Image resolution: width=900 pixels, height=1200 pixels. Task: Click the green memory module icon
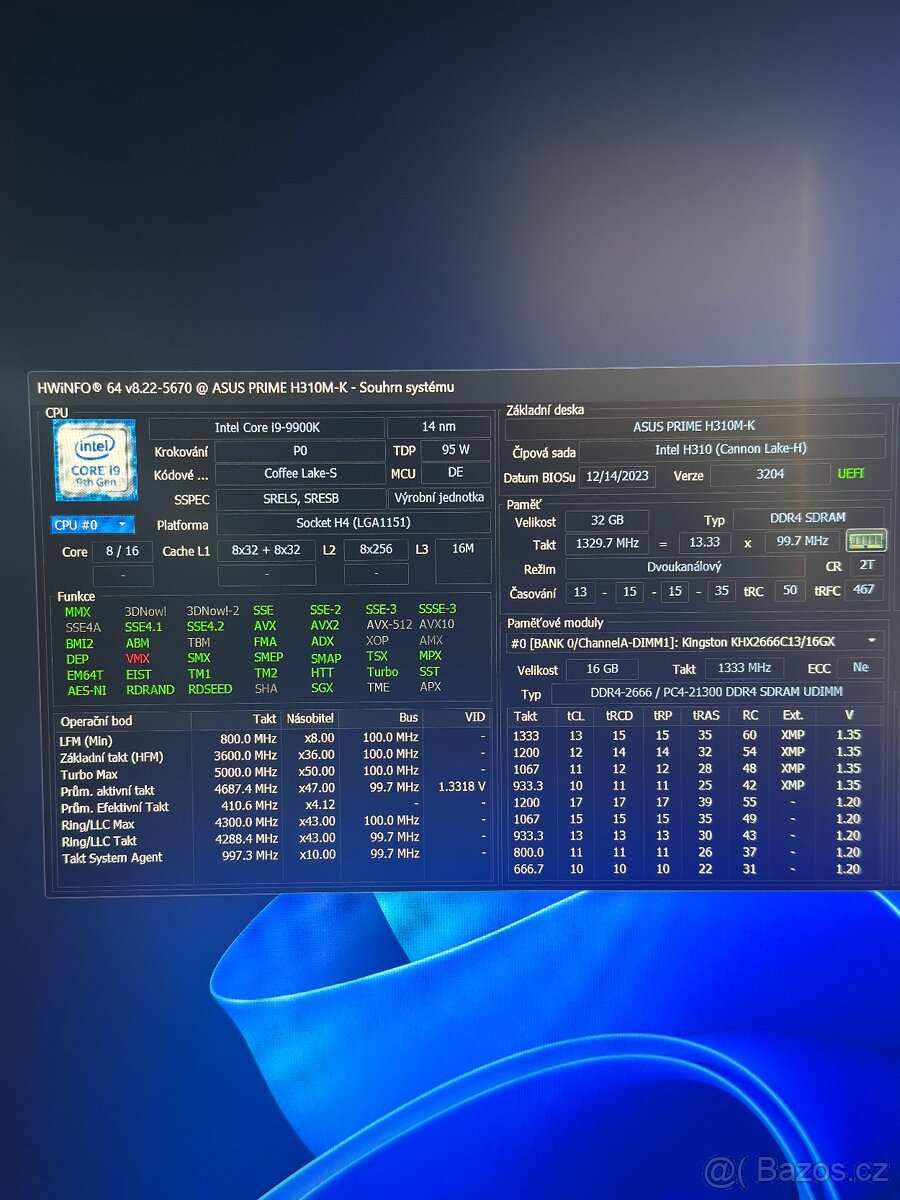click(x=866, y=541)
